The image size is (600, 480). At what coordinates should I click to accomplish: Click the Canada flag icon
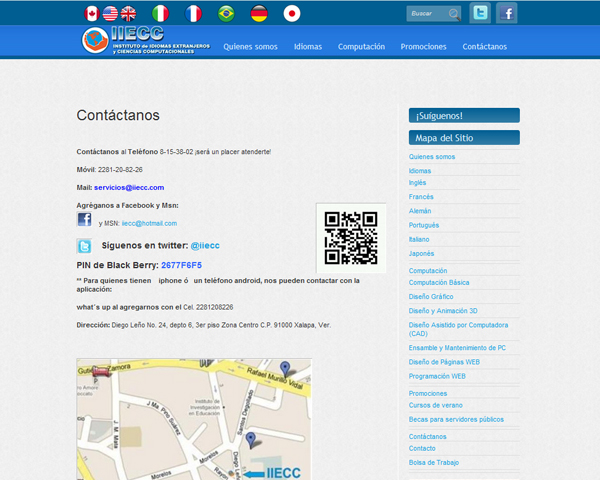click(x=92, y=13)
